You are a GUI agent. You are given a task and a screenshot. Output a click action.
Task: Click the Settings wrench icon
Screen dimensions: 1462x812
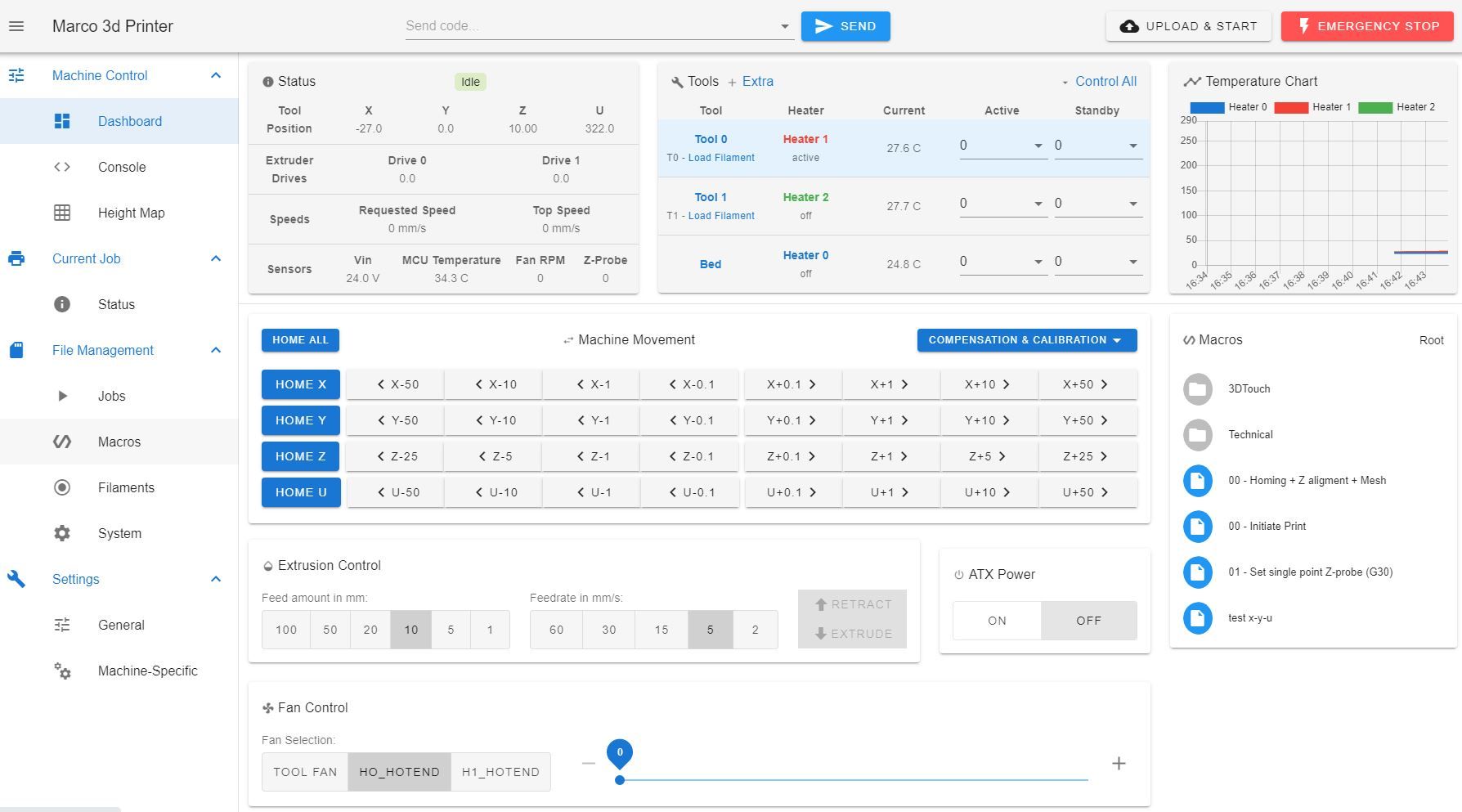tap(16, 579)
